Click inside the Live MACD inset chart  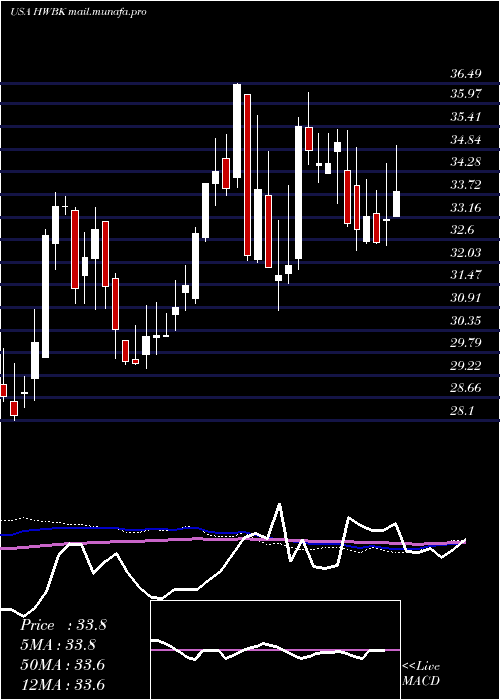click(275, 650)
